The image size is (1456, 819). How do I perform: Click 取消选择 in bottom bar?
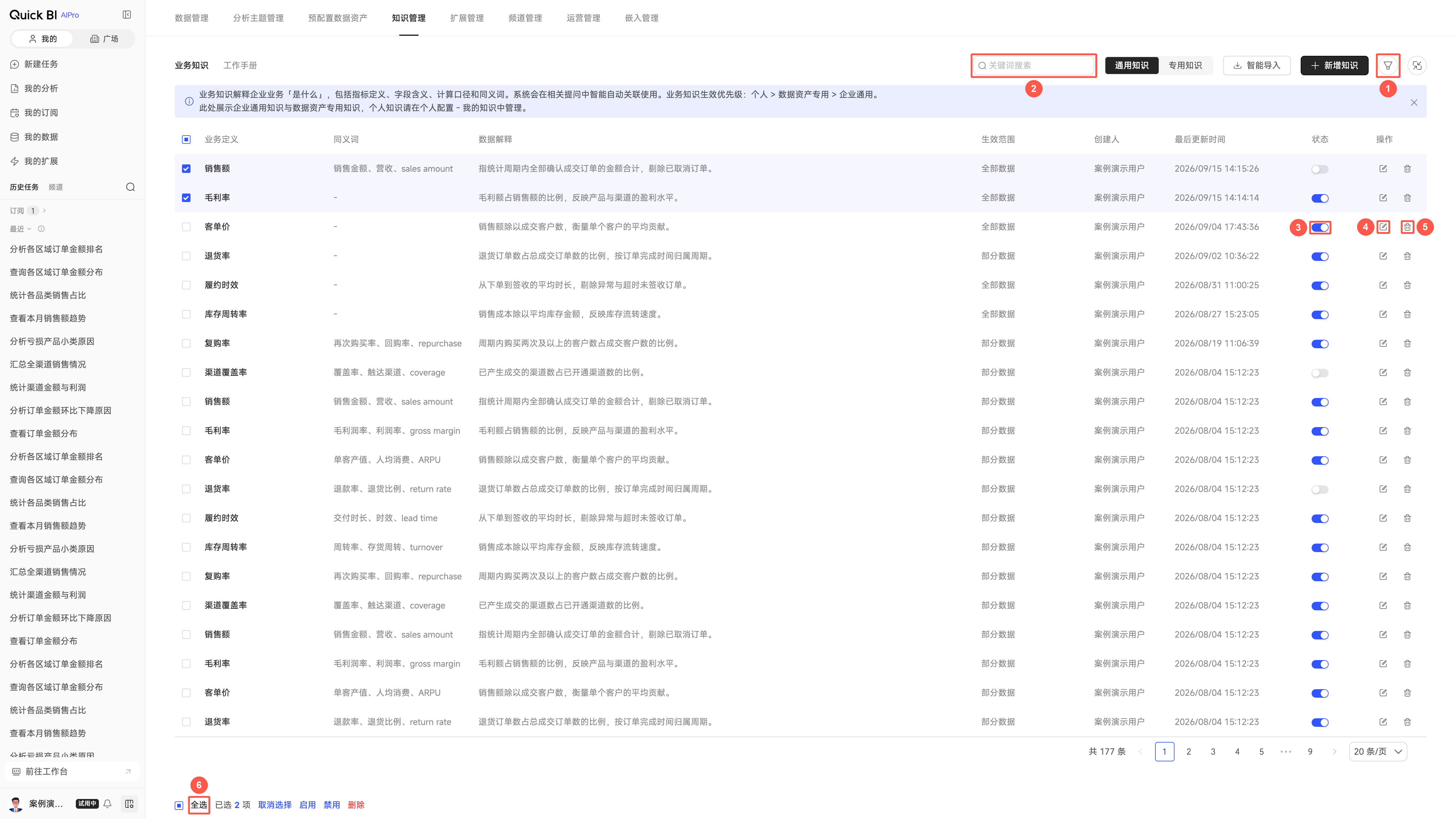pos(275,805)
